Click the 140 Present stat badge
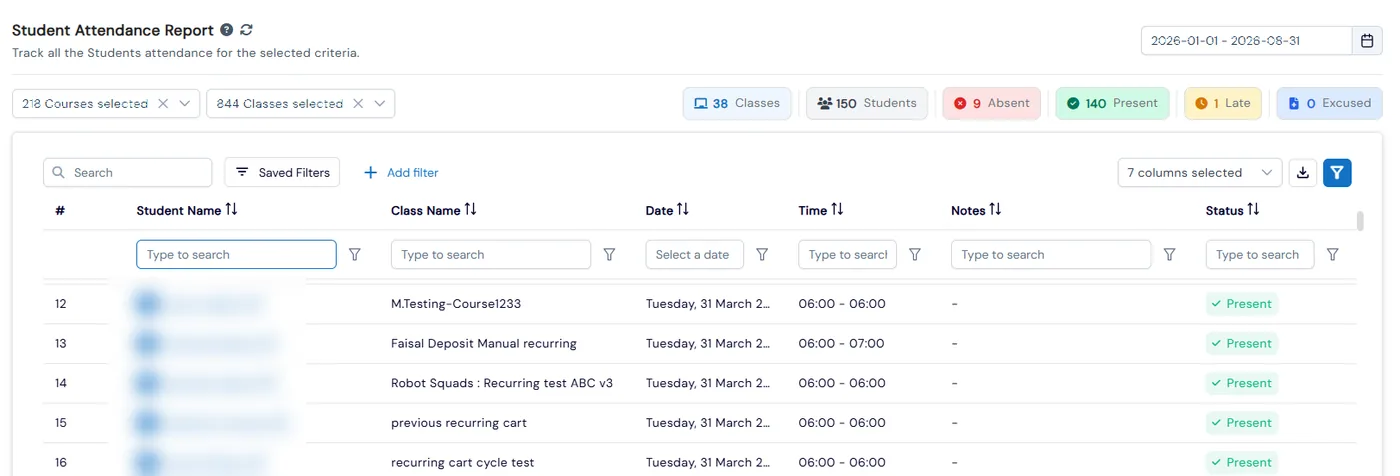Image resolution: width=1400 pixels, height=476 pixels. click(1112, 103)
